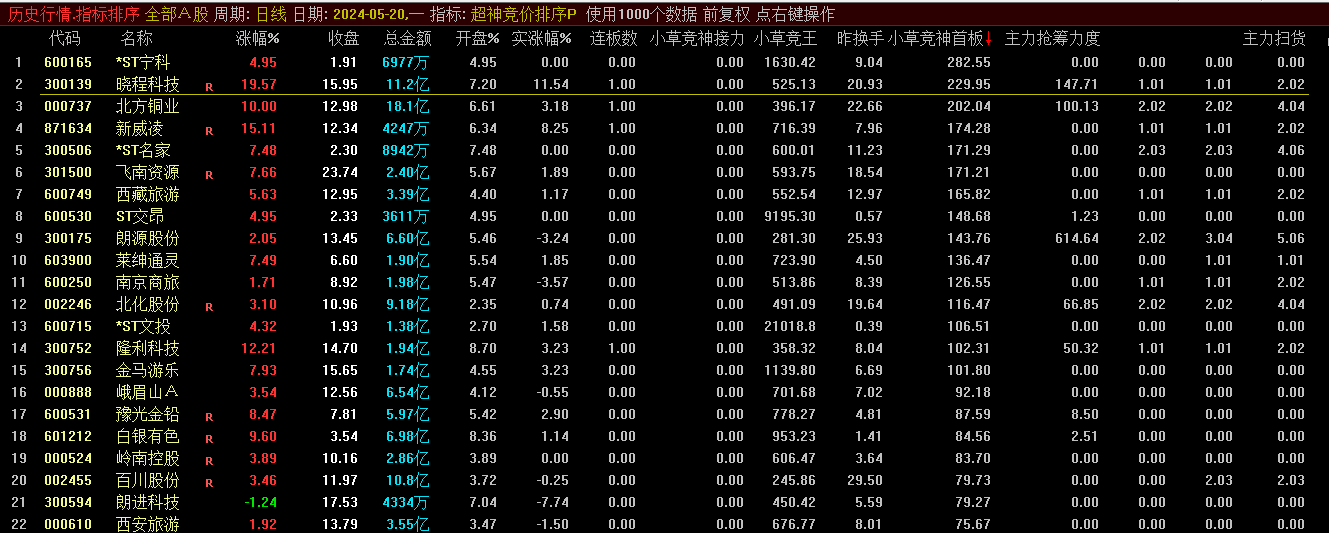Select stock code 000524

click(68, 458)
